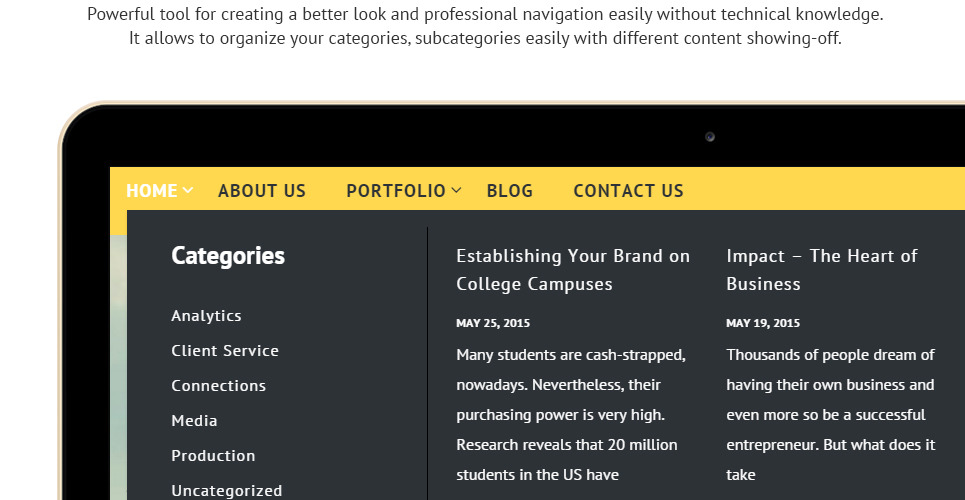
Task: Open the CONTACT US page
Action: click(628, 191)
